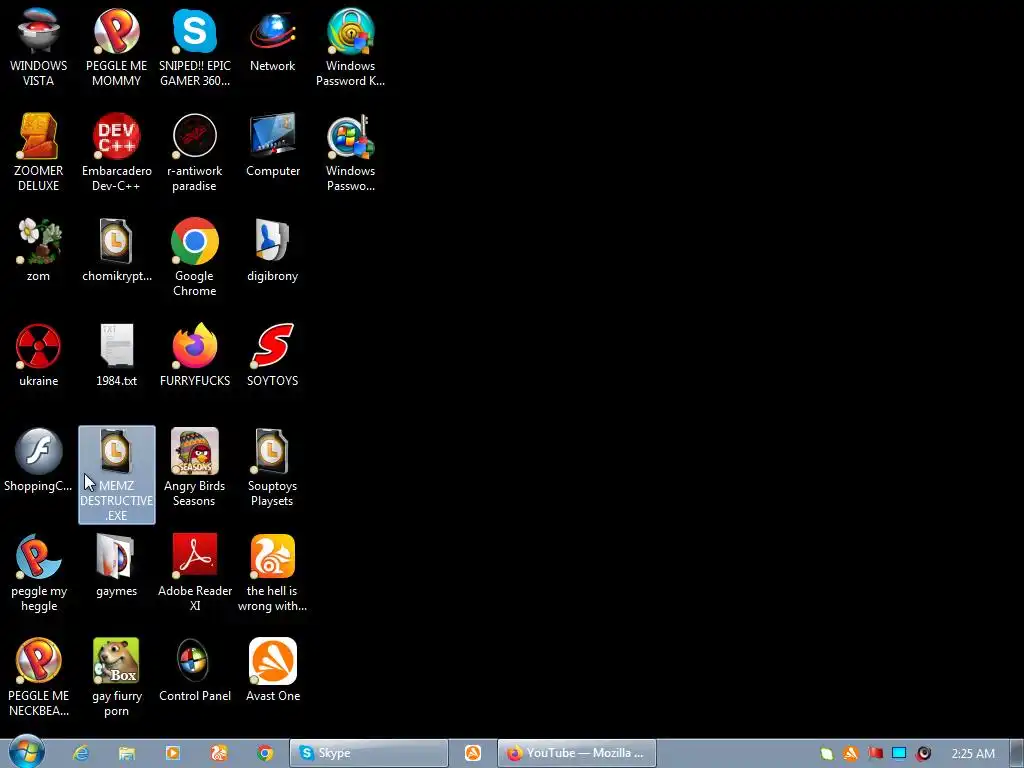
Task: Select Embarcadero Dev-C++ shortcut
Action: pyautogui.click(x=116, y=152)
